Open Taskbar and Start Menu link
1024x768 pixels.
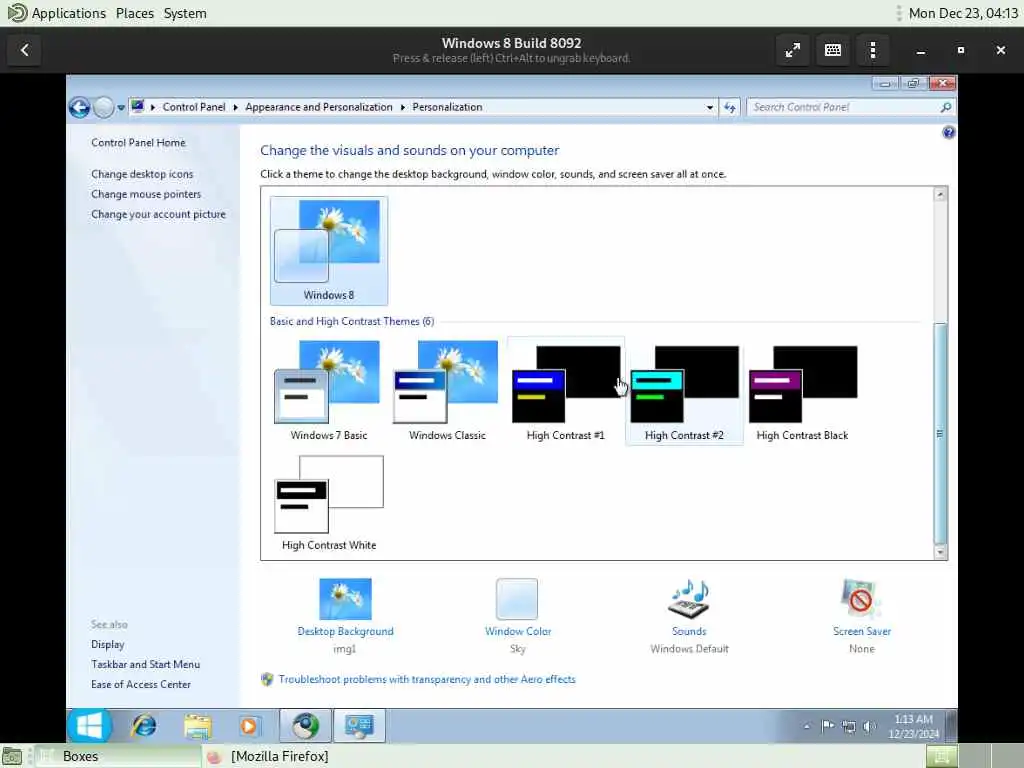(x=146, y=664)
